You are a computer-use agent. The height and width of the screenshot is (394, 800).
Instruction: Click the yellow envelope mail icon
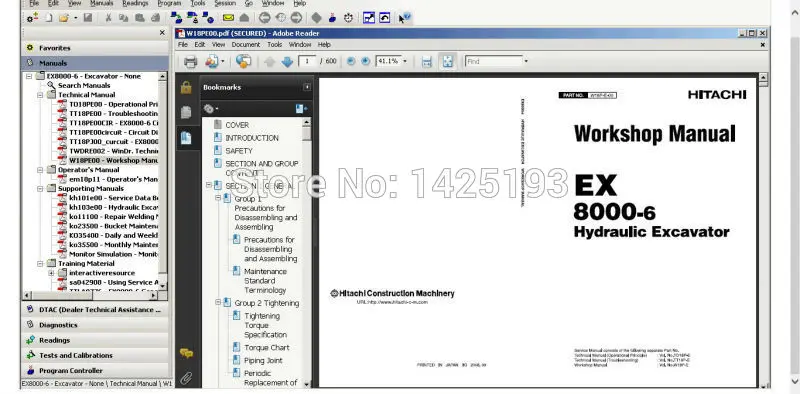click(x=228, y=18)
